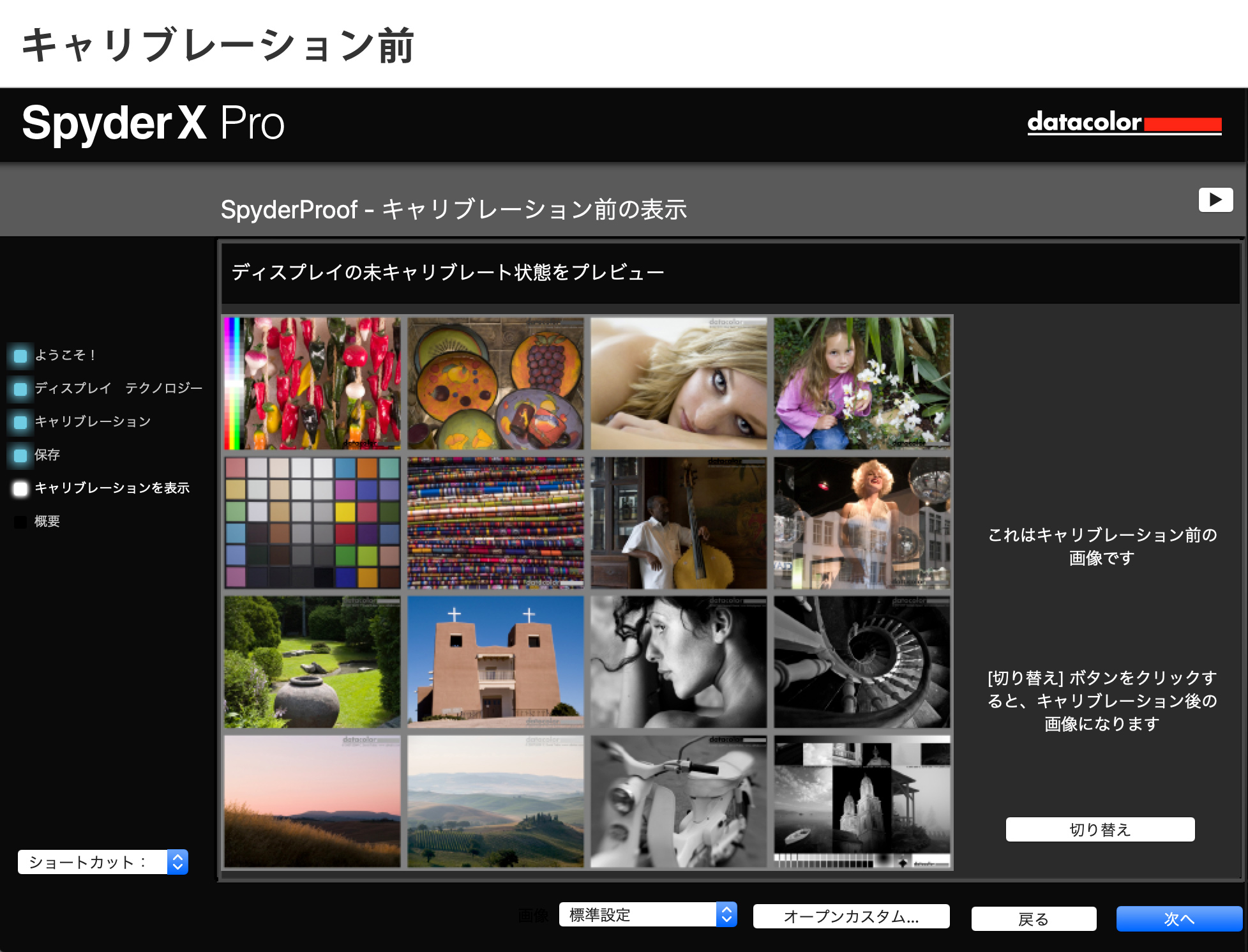The height and width of the screenshot is (952, 1248).
Task: Select the キャリブレーション step label
Action: [x=93, y=421]
